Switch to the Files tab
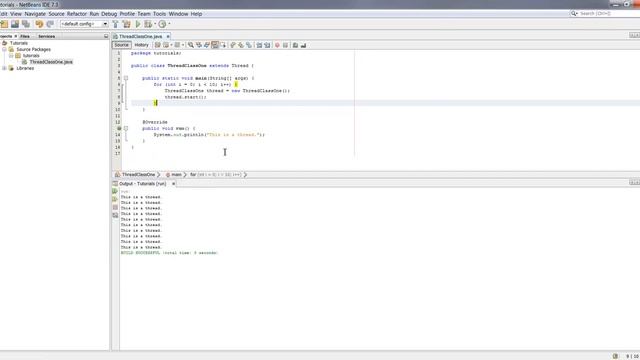The image size is (640, 360). point(25,36)
